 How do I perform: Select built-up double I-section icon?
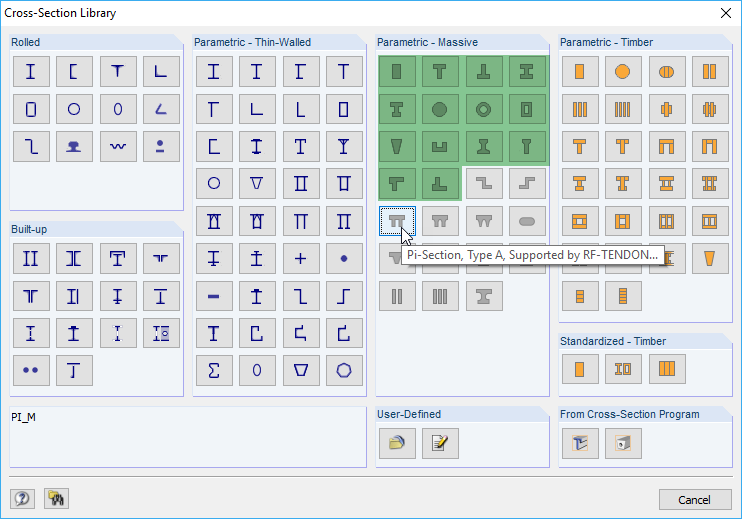31,259
